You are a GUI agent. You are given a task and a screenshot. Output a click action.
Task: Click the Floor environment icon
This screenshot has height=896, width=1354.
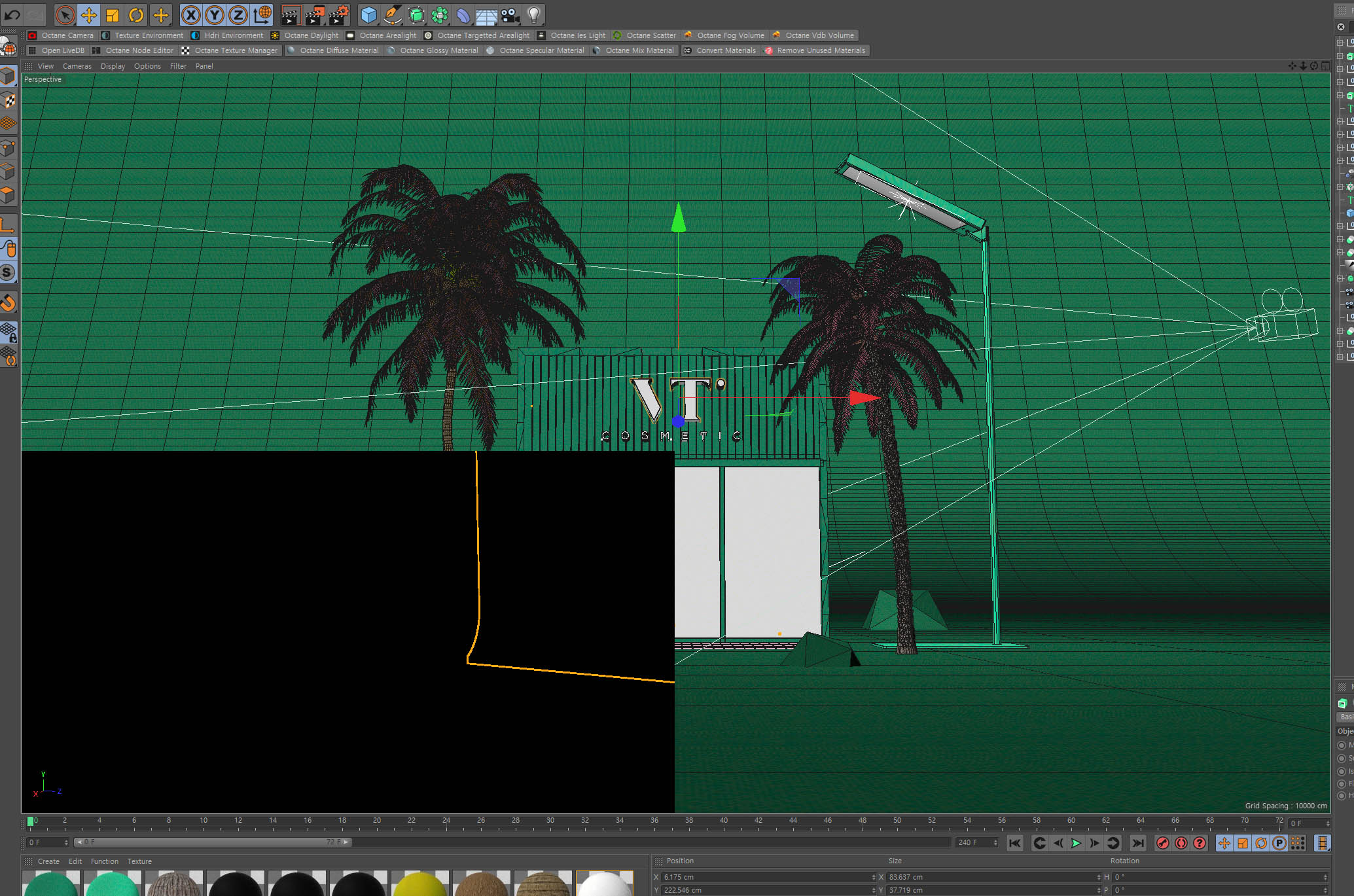click(486, 16)
